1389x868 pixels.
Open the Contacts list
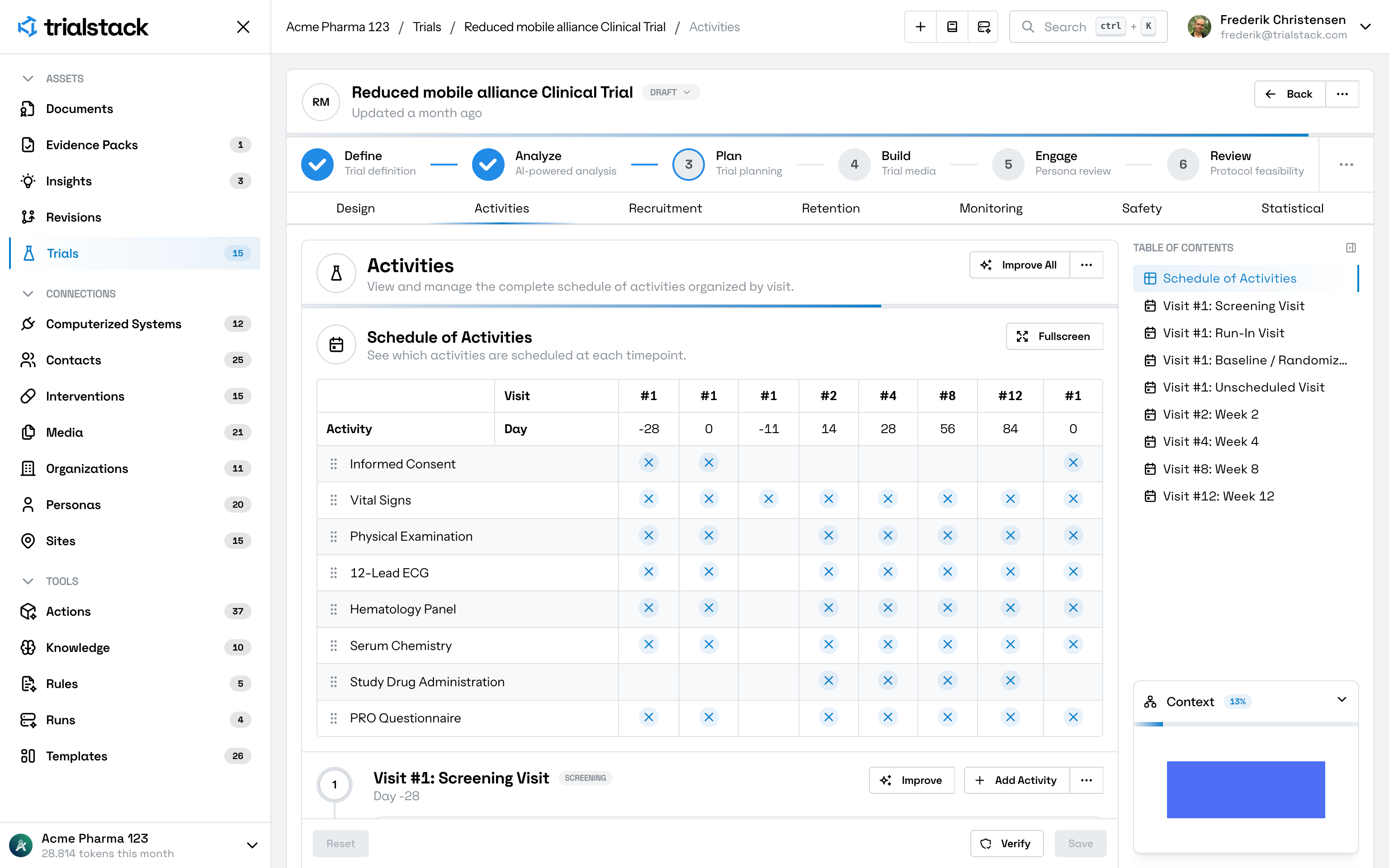point(135,360)
